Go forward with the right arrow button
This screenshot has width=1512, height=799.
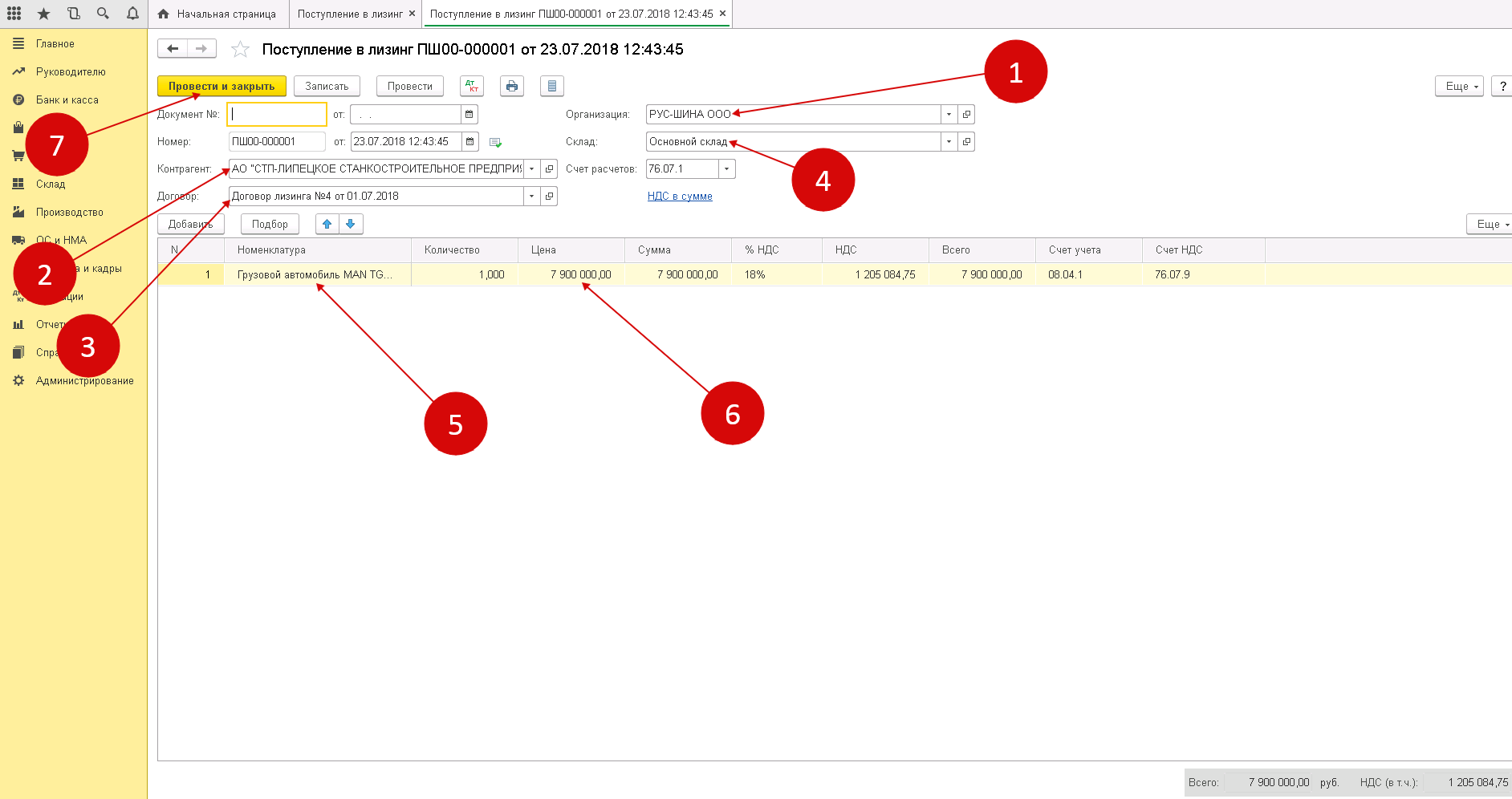[x=201, y=49]
